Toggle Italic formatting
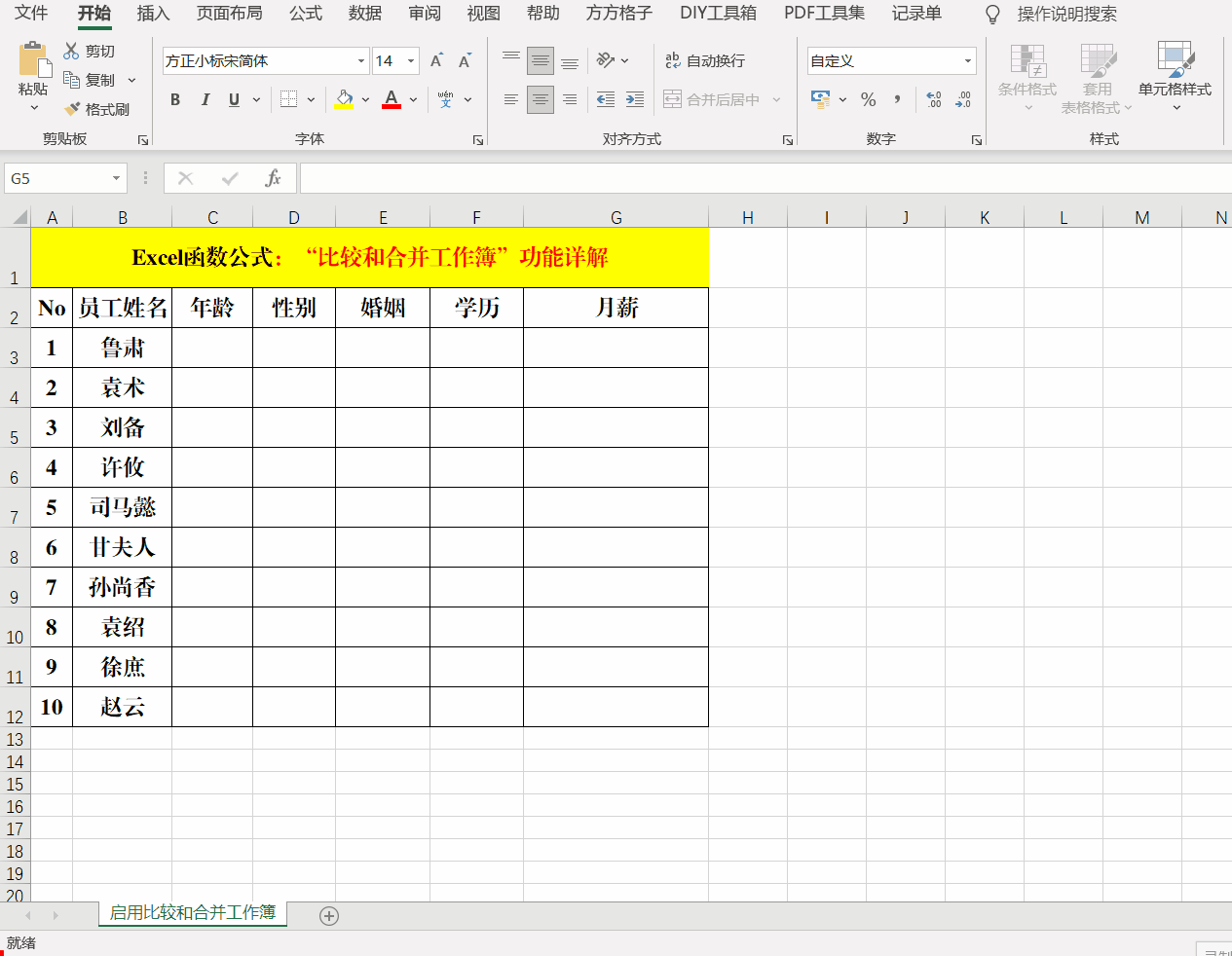The image size is (1232, 956). [205, 99]
